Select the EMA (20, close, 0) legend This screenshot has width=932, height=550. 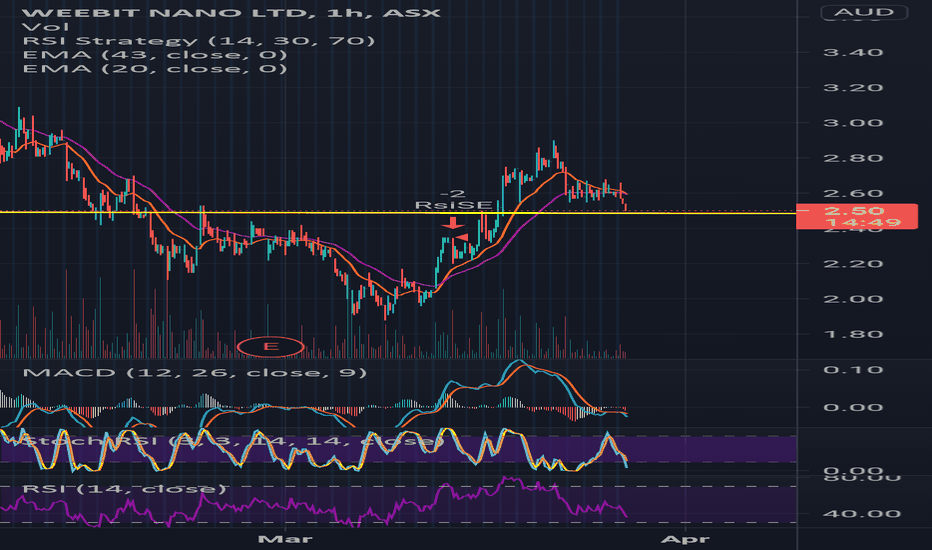point(155,69)
